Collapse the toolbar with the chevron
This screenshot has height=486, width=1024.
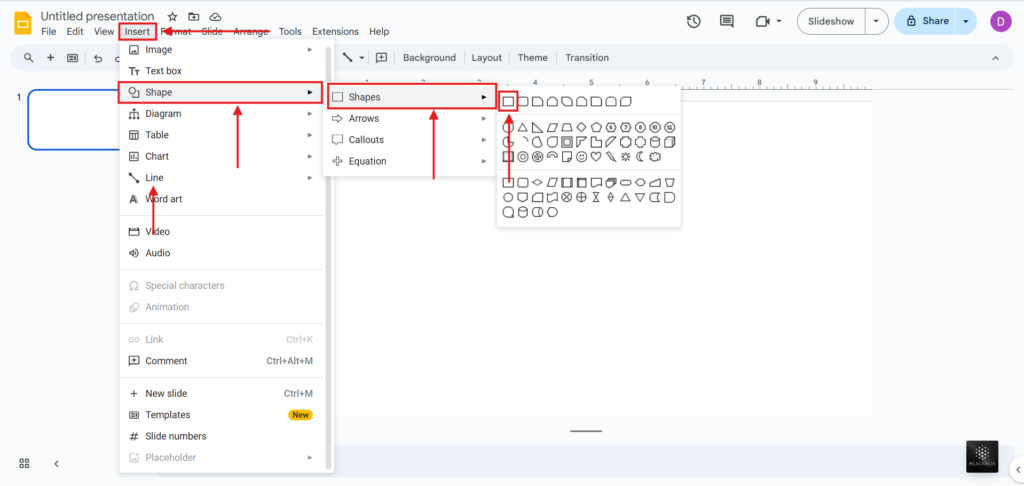pos(995,59)
